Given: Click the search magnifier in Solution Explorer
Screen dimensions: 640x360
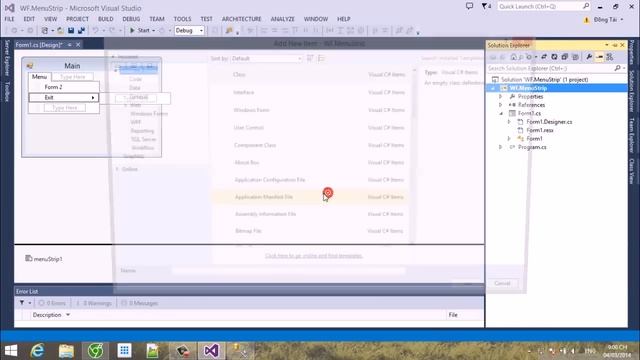Looking at the screenshot, I should 618,68.
